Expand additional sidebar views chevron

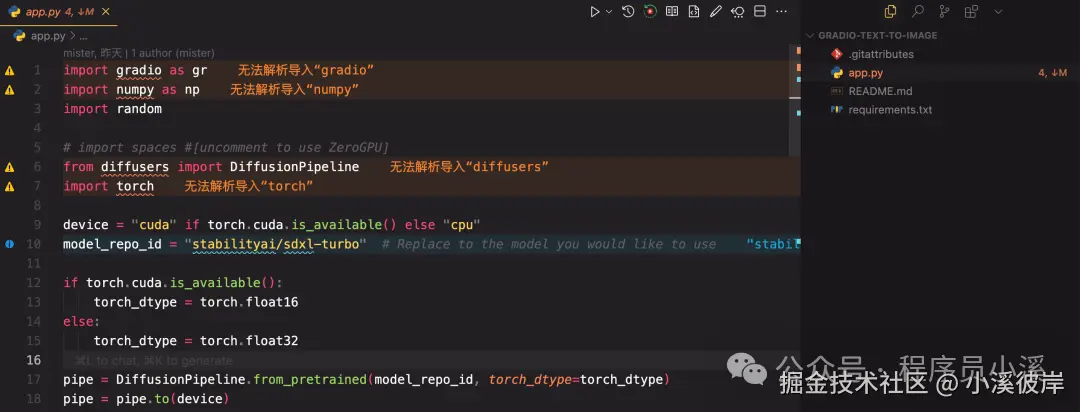click(x=998, y=12)
